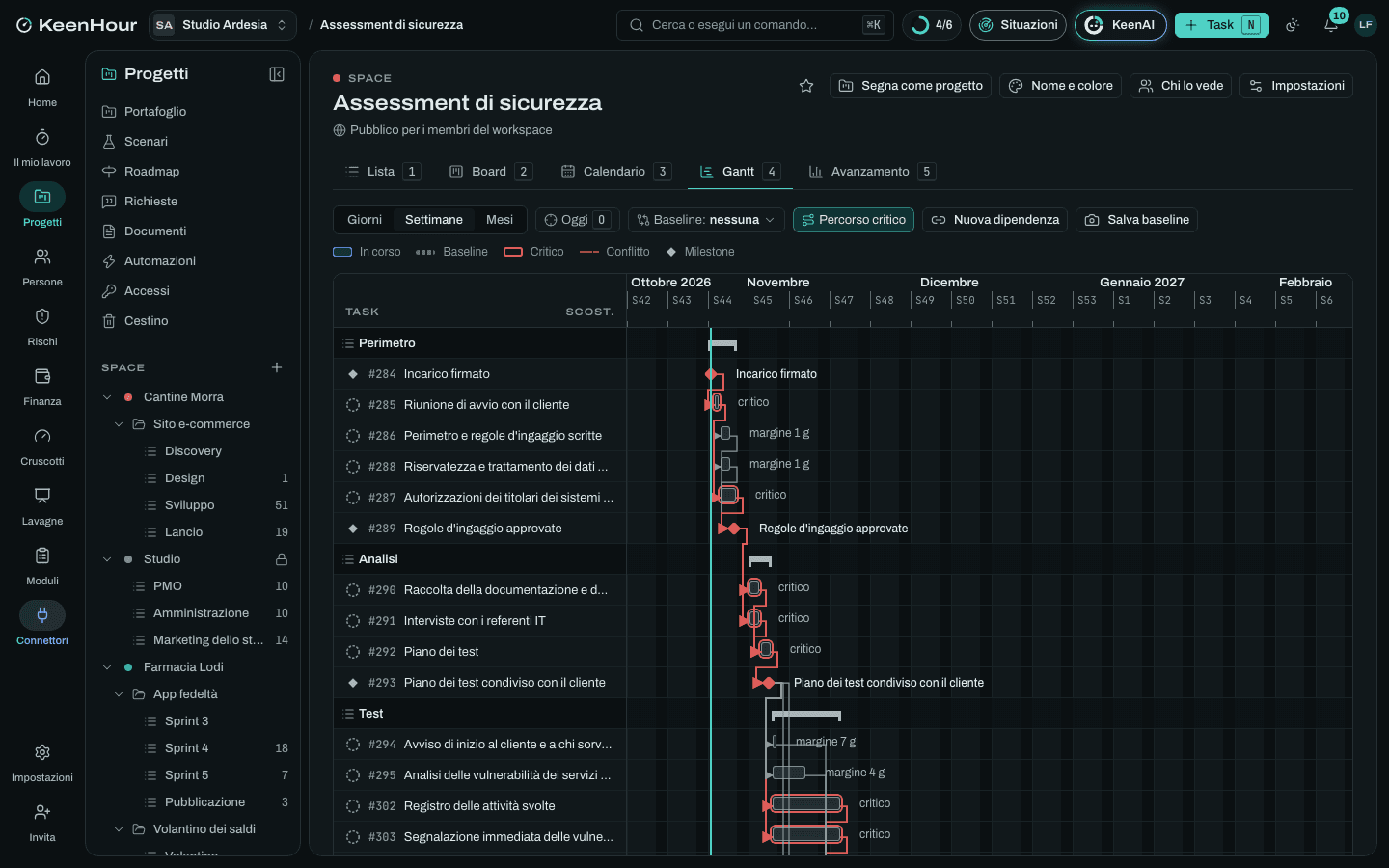Select Mesi time scale
The image size is (1389, 868).
pyautogui.click(x=500, y=220)
